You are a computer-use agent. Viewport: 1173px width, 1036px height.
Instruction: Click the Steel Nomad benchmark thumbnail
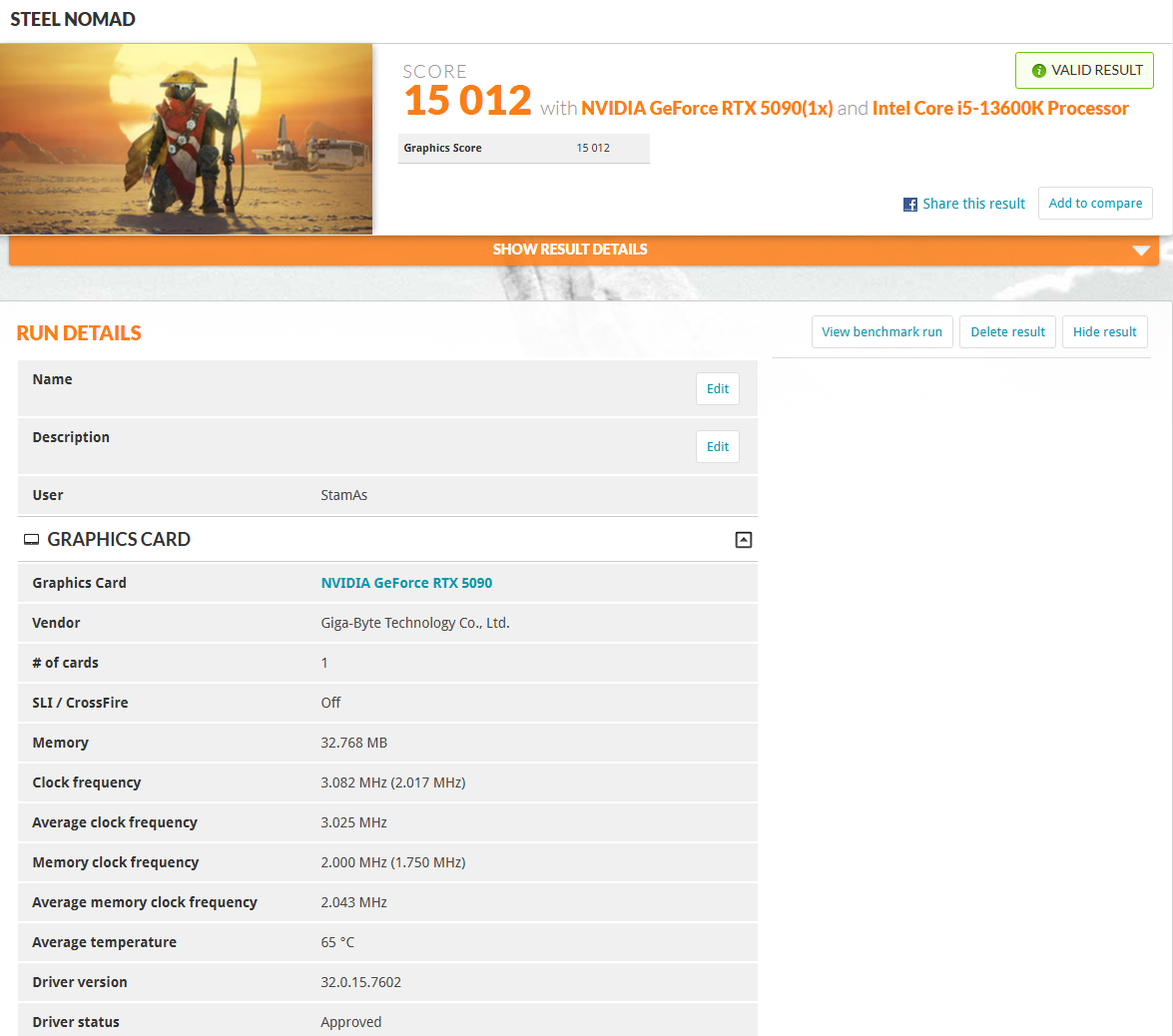tap(187, 139)
